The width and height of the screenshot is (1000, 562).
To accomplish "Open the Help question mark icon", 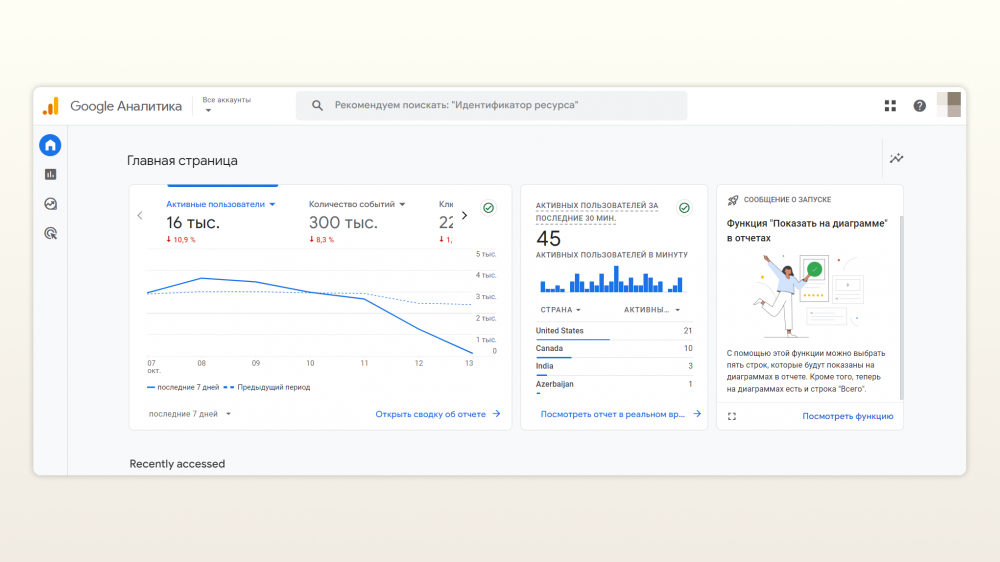I will (x=920, y=106).
